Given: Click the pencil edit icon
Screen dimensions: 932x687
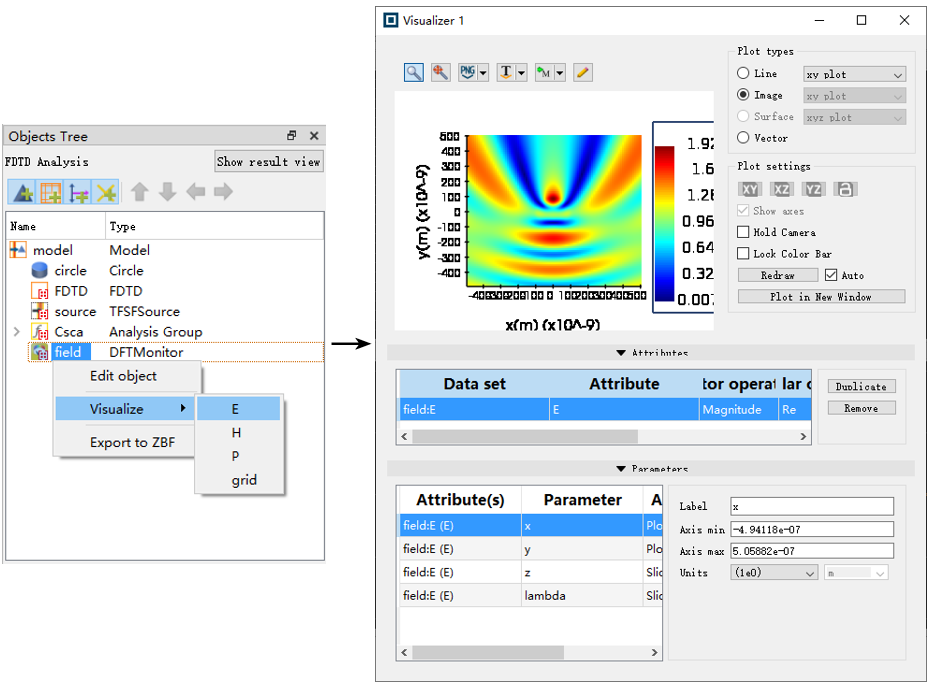Looking at the screenshot, I should [x=582, y=72].
